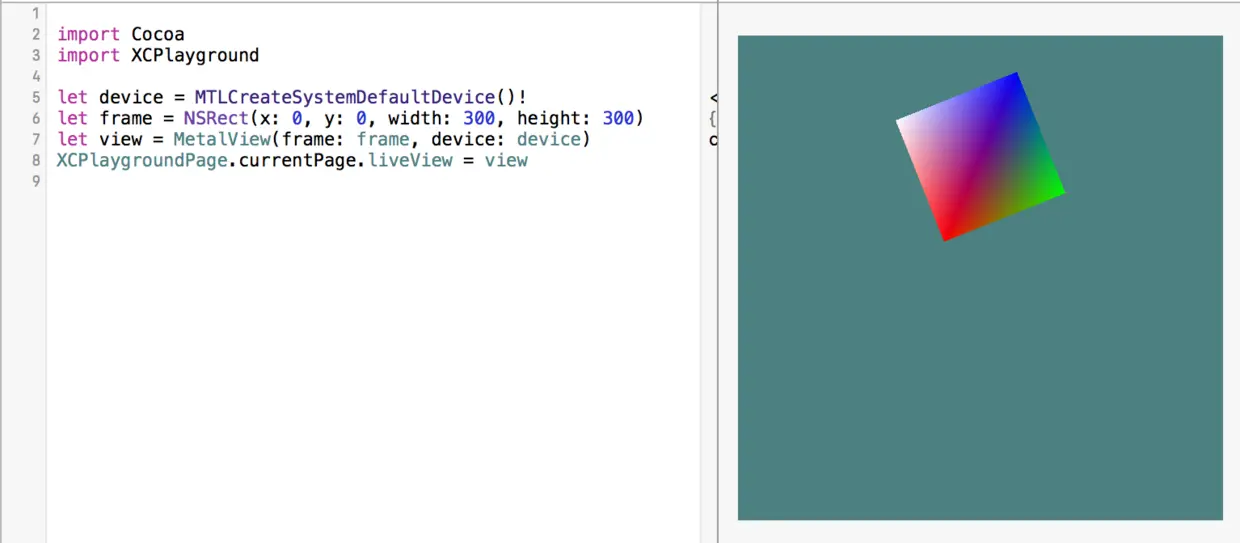Click 'NSRect' on line 6
The height and width of the screenshot is (543, 1240).
click(x=215, y=118)
